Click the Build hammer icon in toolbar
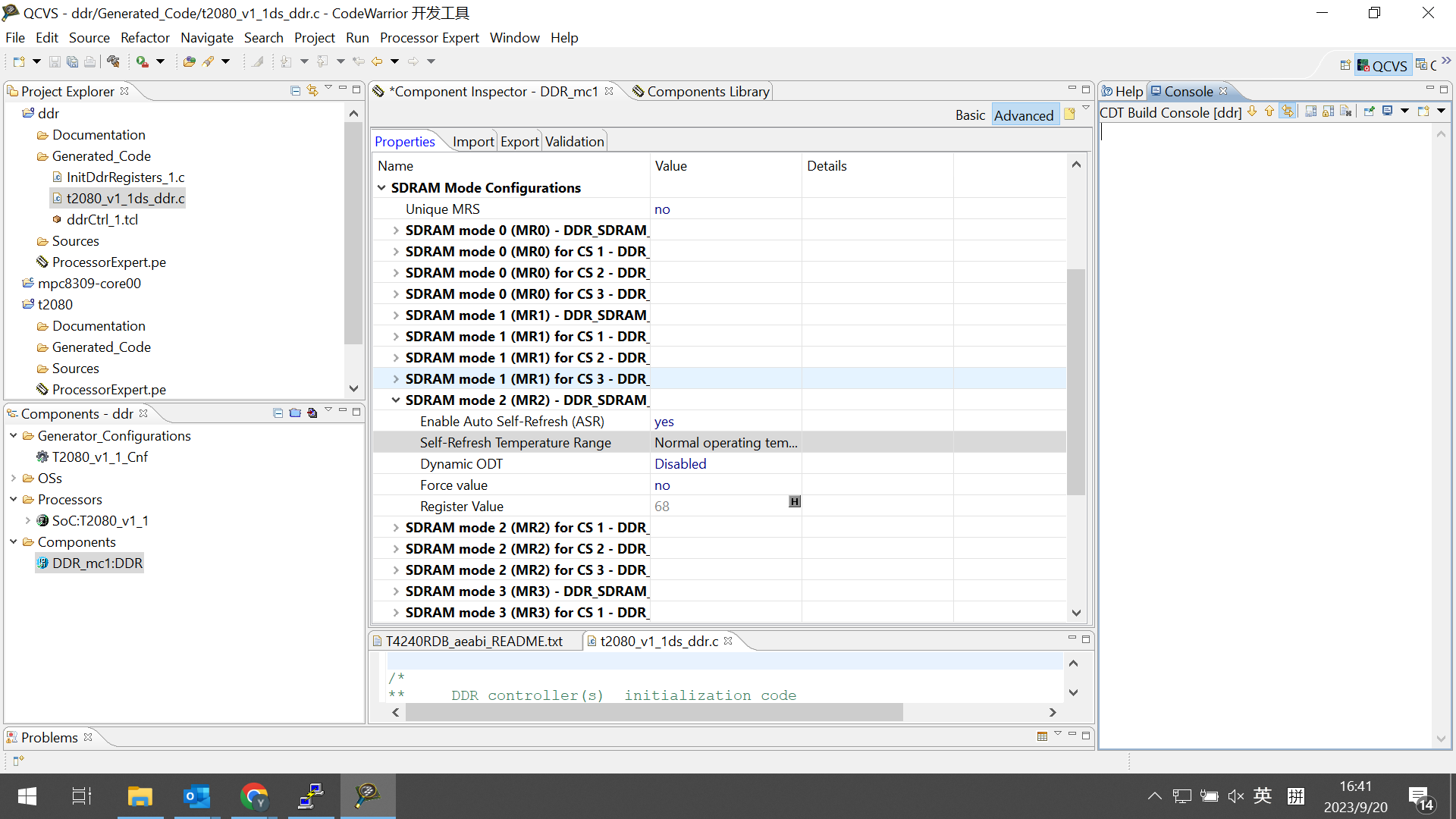The width and height of the screenshot is (1456, 819). coord(113,61)
